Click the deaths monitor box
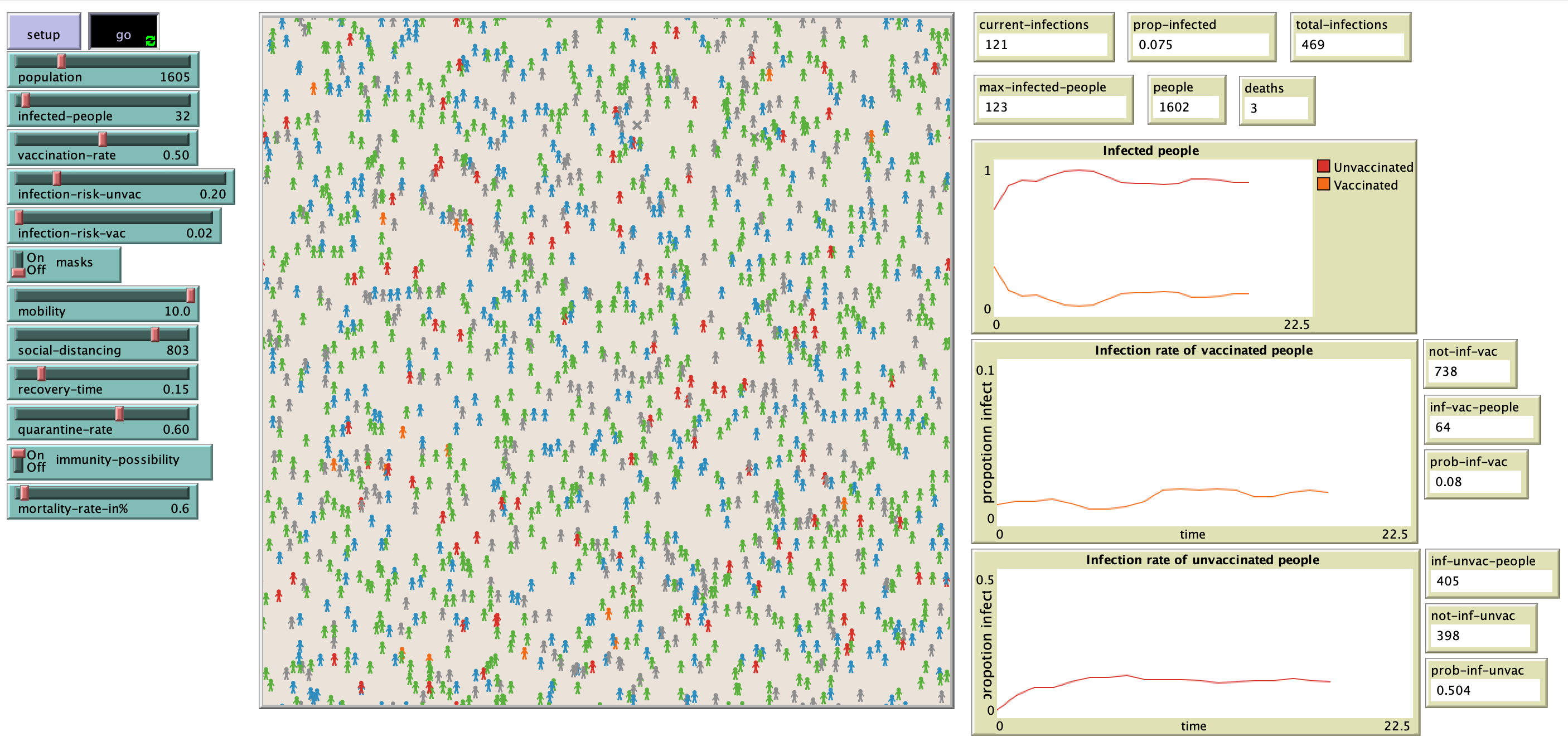This screenshot has width=1568, height=746. pos(1276,101)
